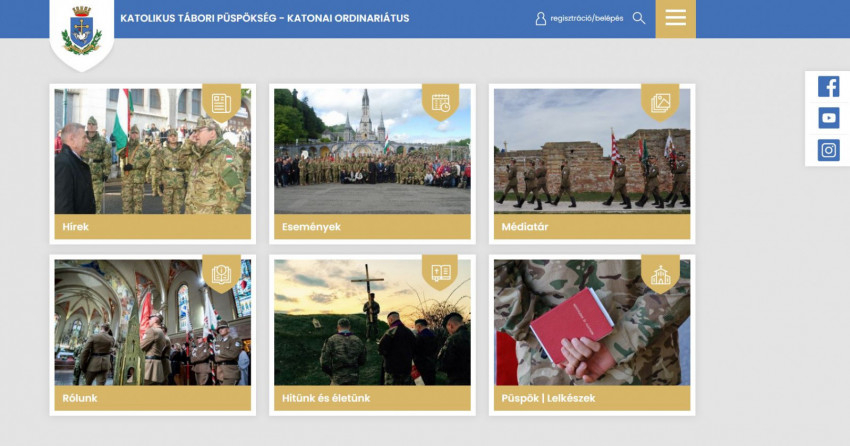Click the gallery icon on Médiatár tile
The width and height of the screenshot is (850, 446).
660,102
